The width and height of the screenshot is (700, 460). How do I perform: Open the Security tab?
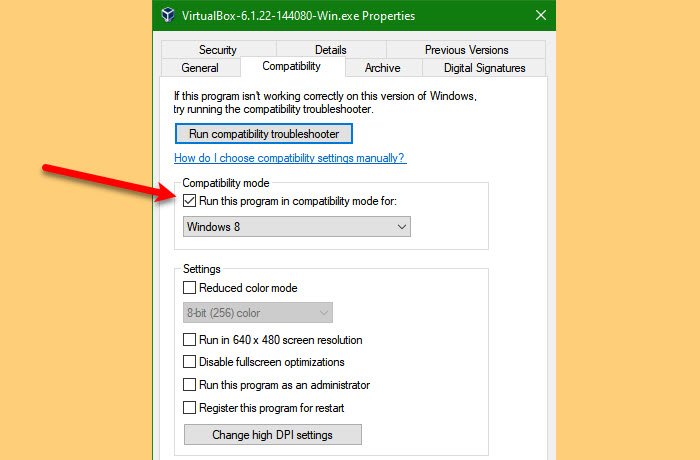tap(218, 50)
